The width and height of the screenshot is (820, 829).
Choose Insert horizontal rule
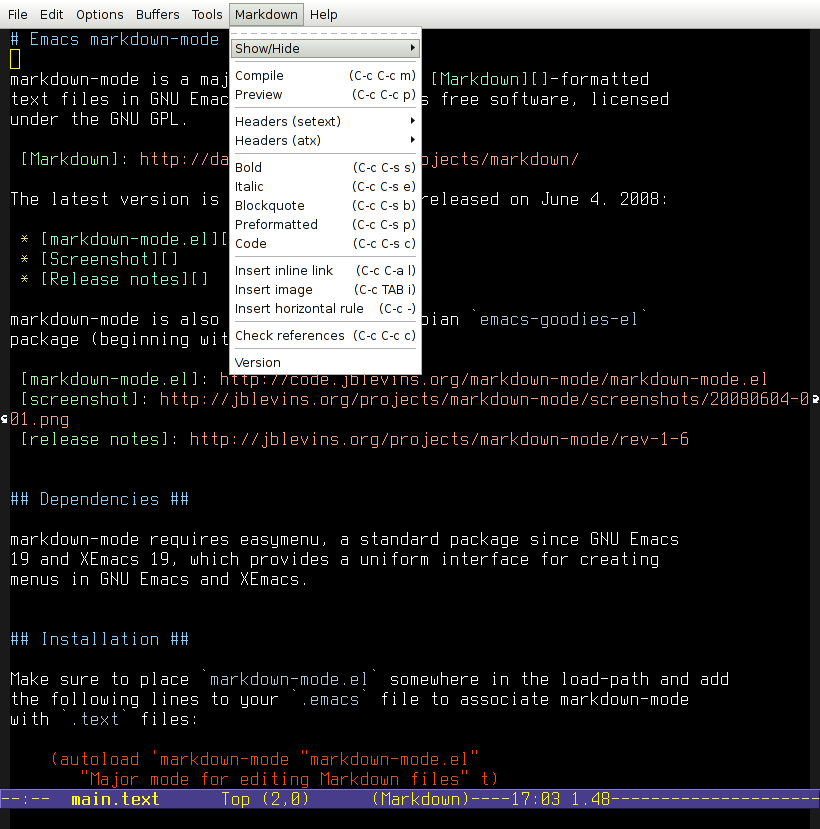click(x=325, y=309)
